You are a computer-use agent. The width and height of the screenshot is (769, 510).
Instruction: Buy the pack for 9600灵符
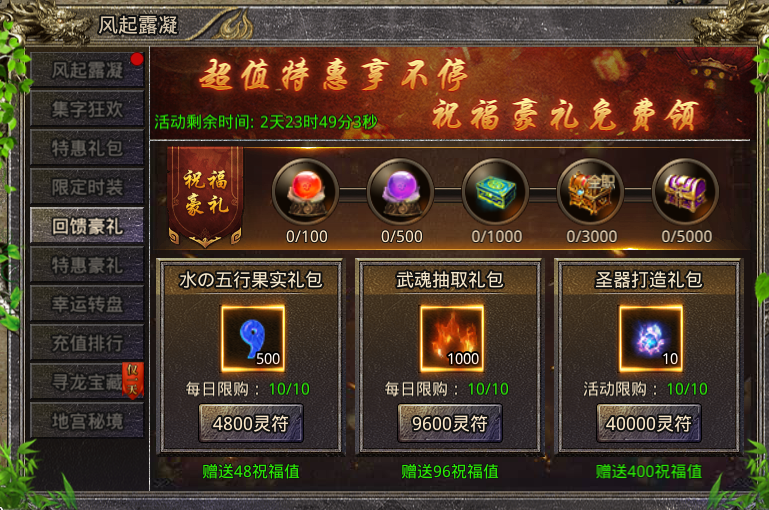click(x=450, y=423)
